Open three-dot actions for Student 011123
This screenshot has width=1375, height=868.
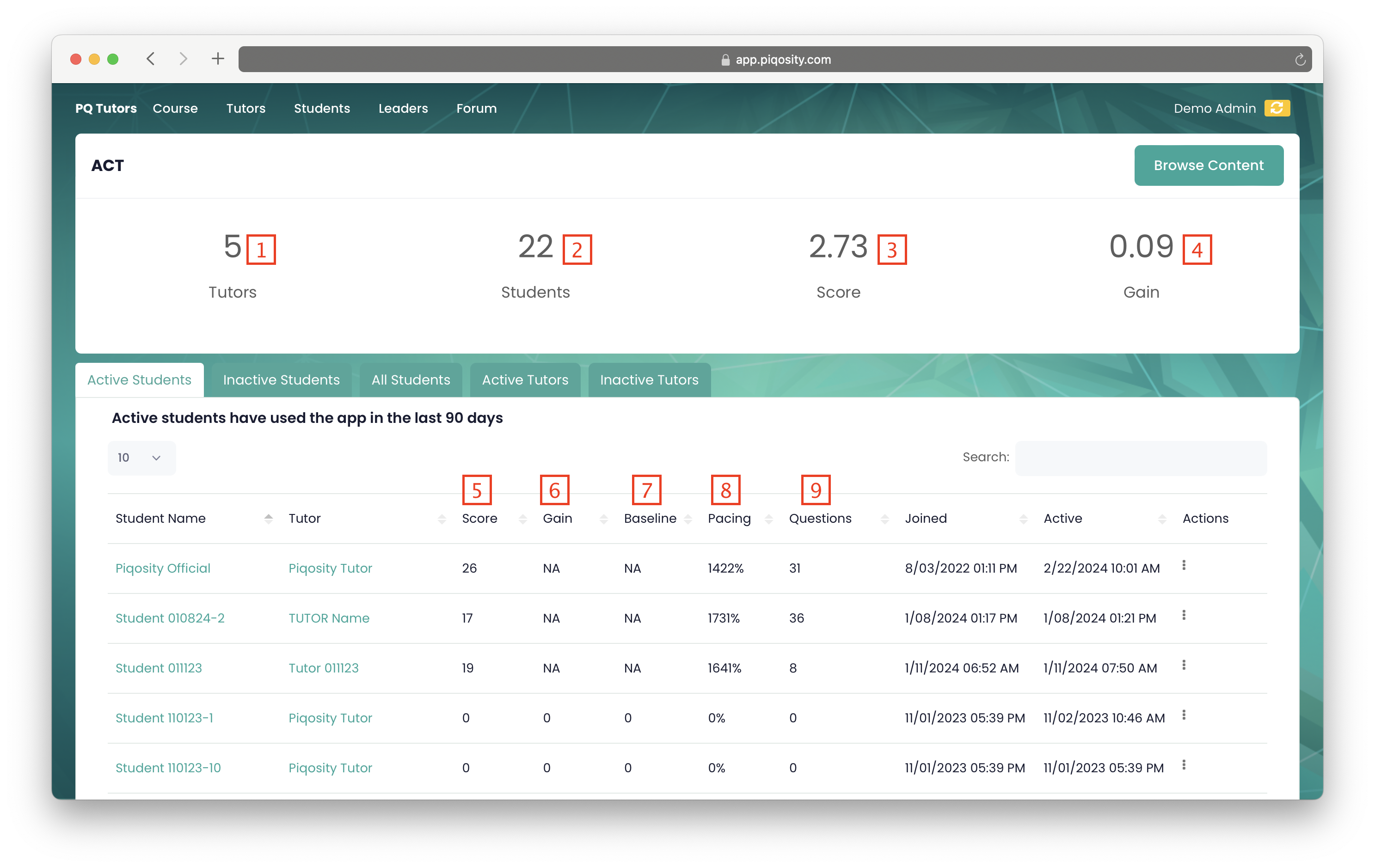coord(1184,666)
